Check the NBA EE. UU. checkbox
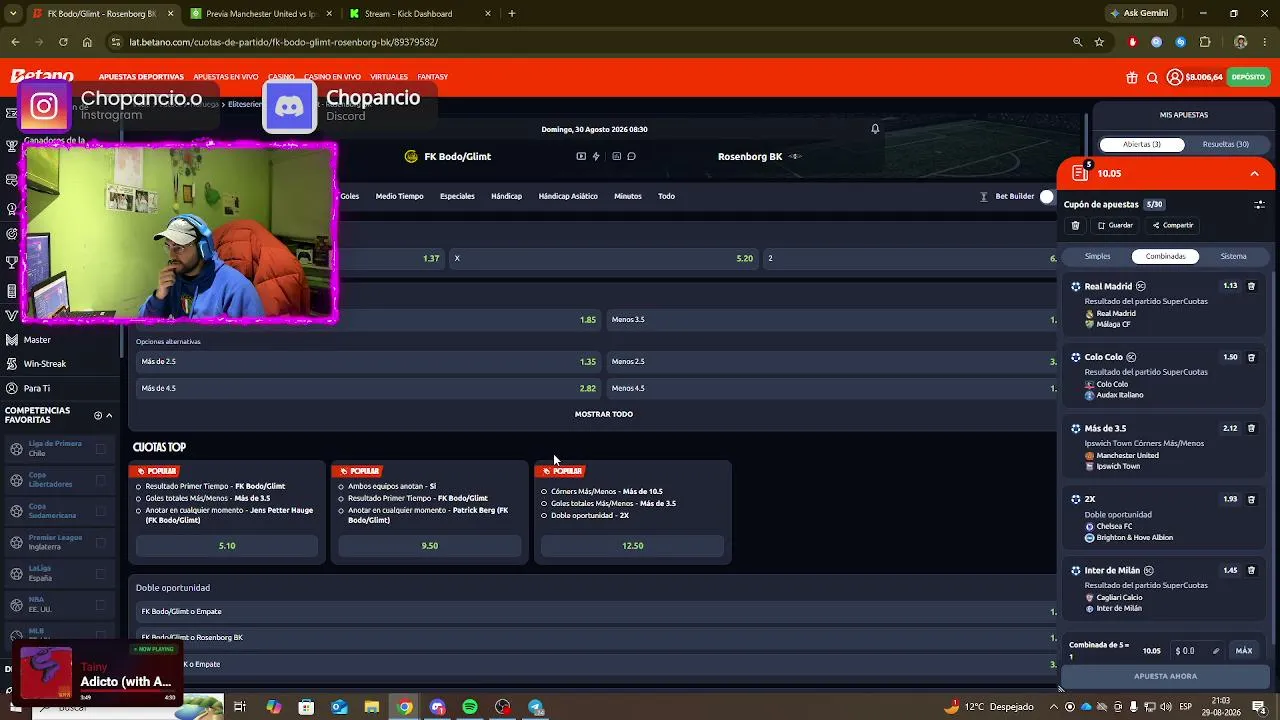1280x720 pixels. click(x=100, y=605)
